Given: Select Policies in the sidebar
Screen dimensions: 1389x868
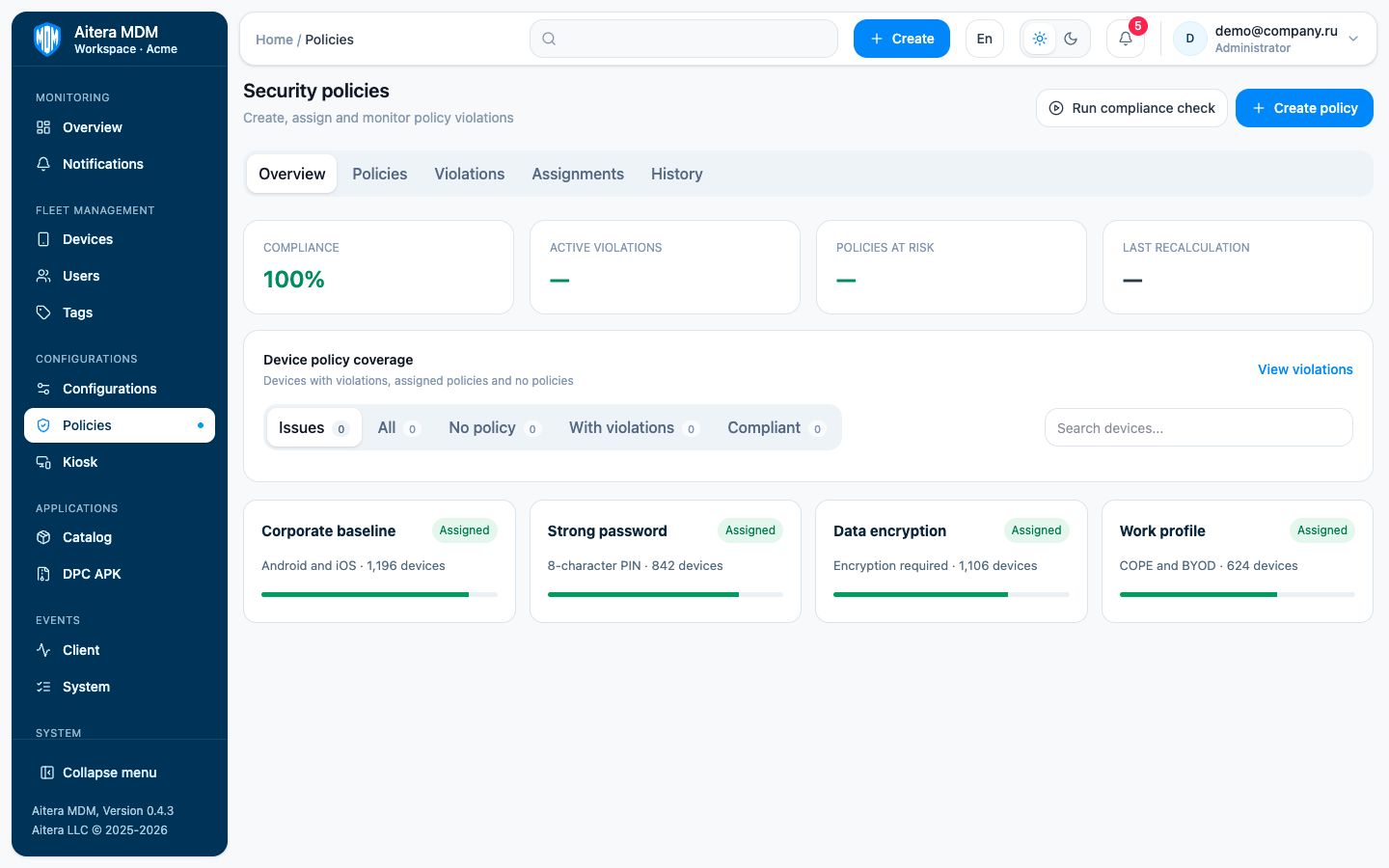Looking at the screenshot, I should 120,425.
